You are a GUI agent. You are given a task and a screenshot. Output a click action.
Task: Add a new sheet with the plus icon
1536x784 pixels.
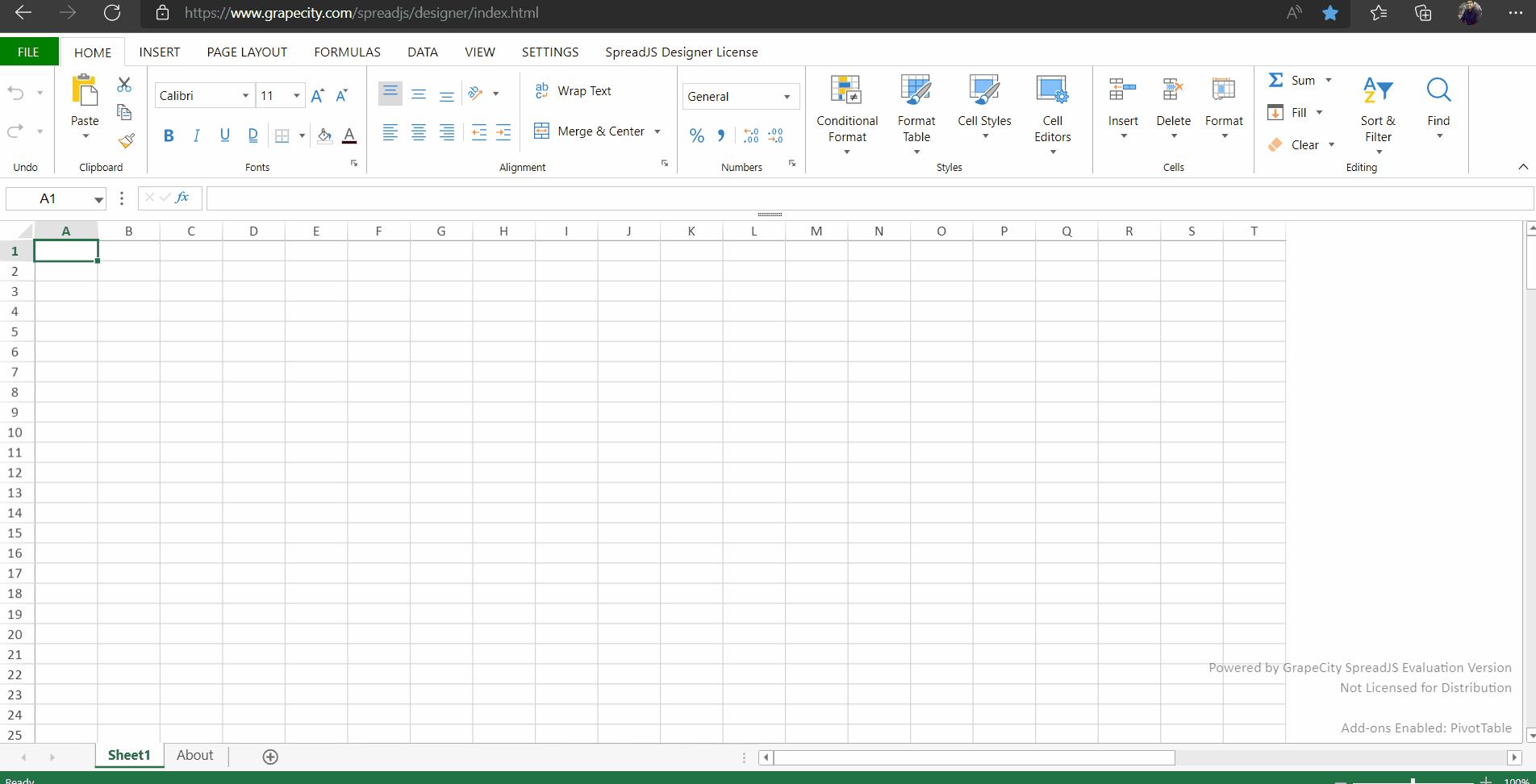(270, 757)
